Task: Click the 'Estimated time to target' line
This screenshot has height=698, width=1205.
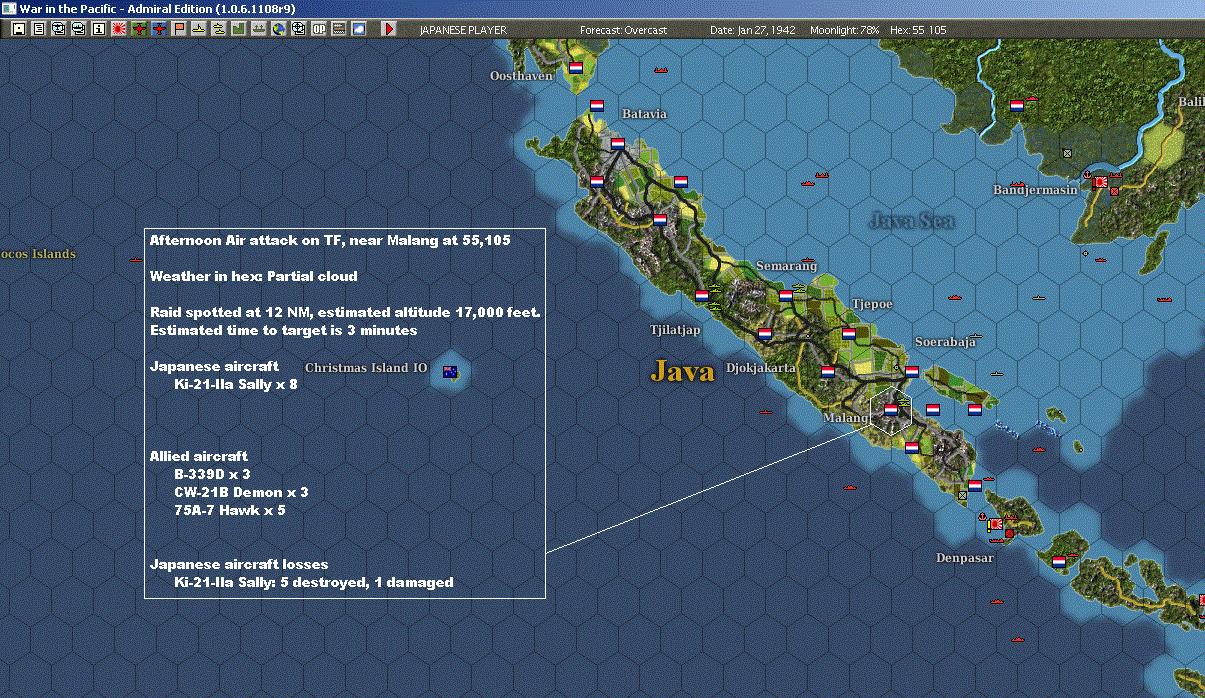Action: coord(283,330)
